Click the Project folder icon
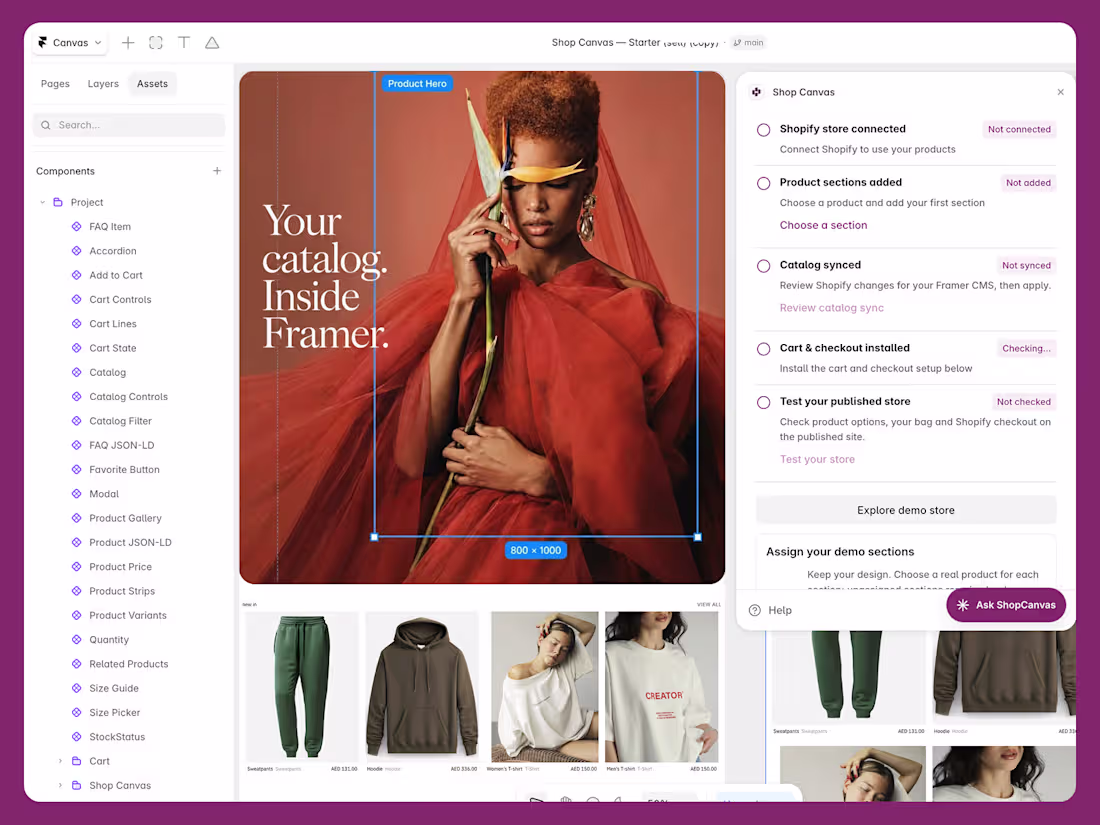 click(58, 202)
